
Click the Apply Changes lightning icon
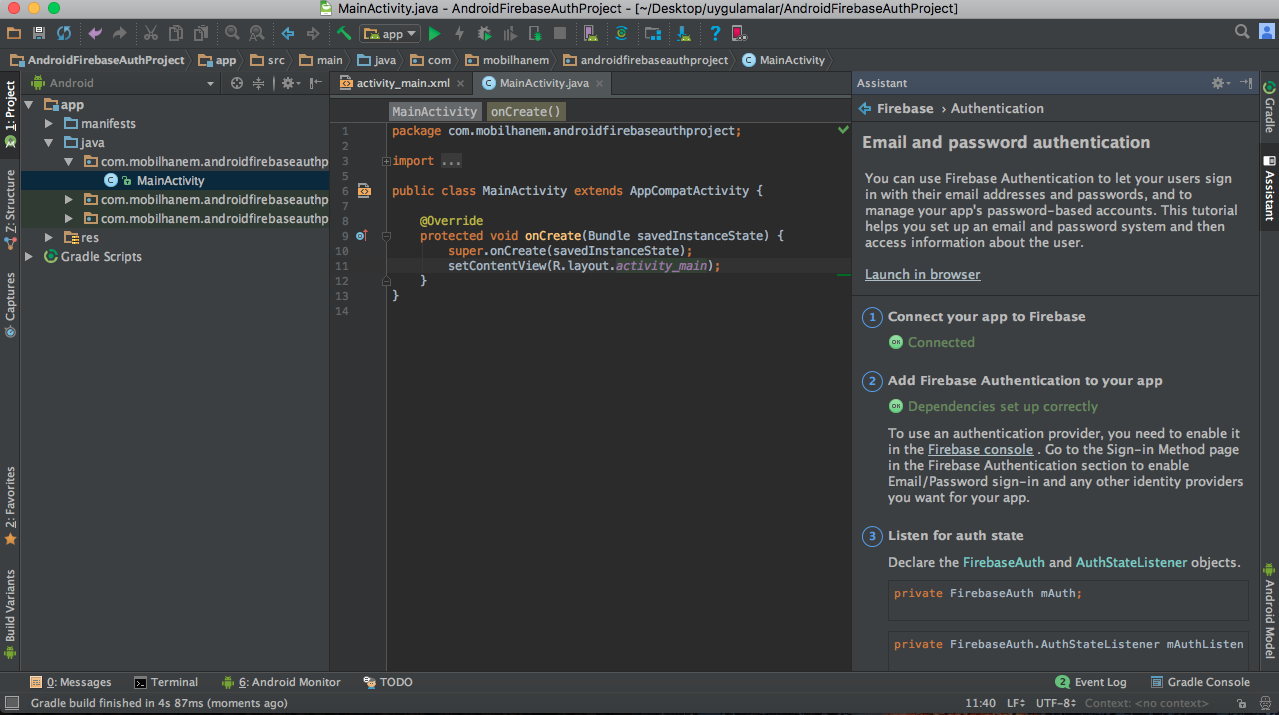[x=459, y=34]
